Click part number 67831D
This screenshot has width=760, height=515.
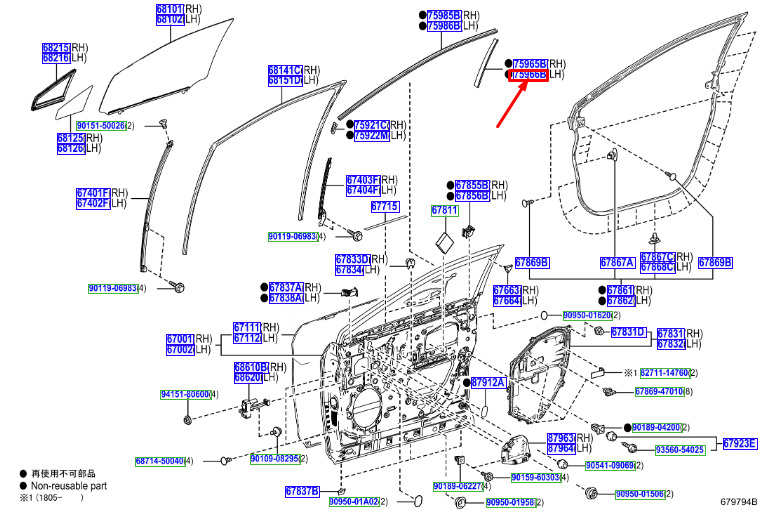(629, 332)
